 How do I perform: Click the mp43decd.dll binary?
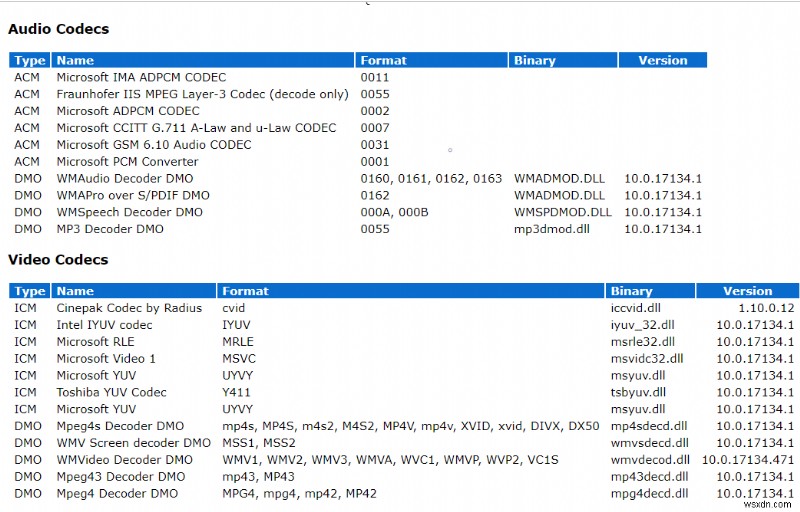649,476
